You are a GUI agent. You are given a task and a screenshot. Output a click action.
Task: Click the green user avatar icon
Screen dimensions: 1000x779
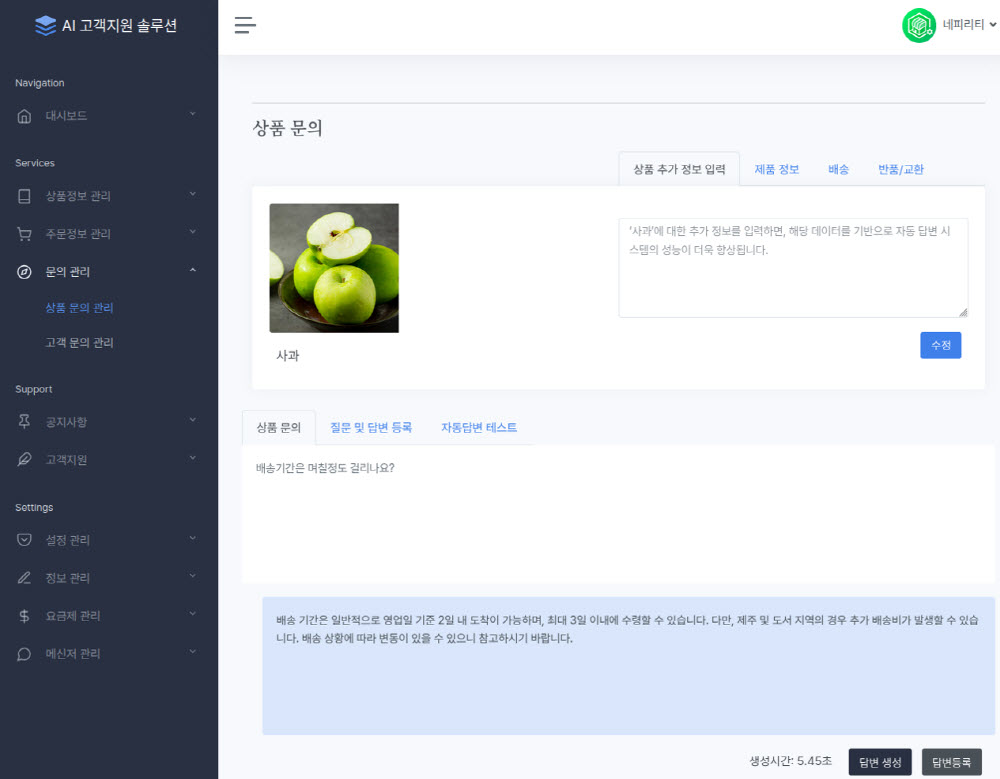tap(918, 26)
